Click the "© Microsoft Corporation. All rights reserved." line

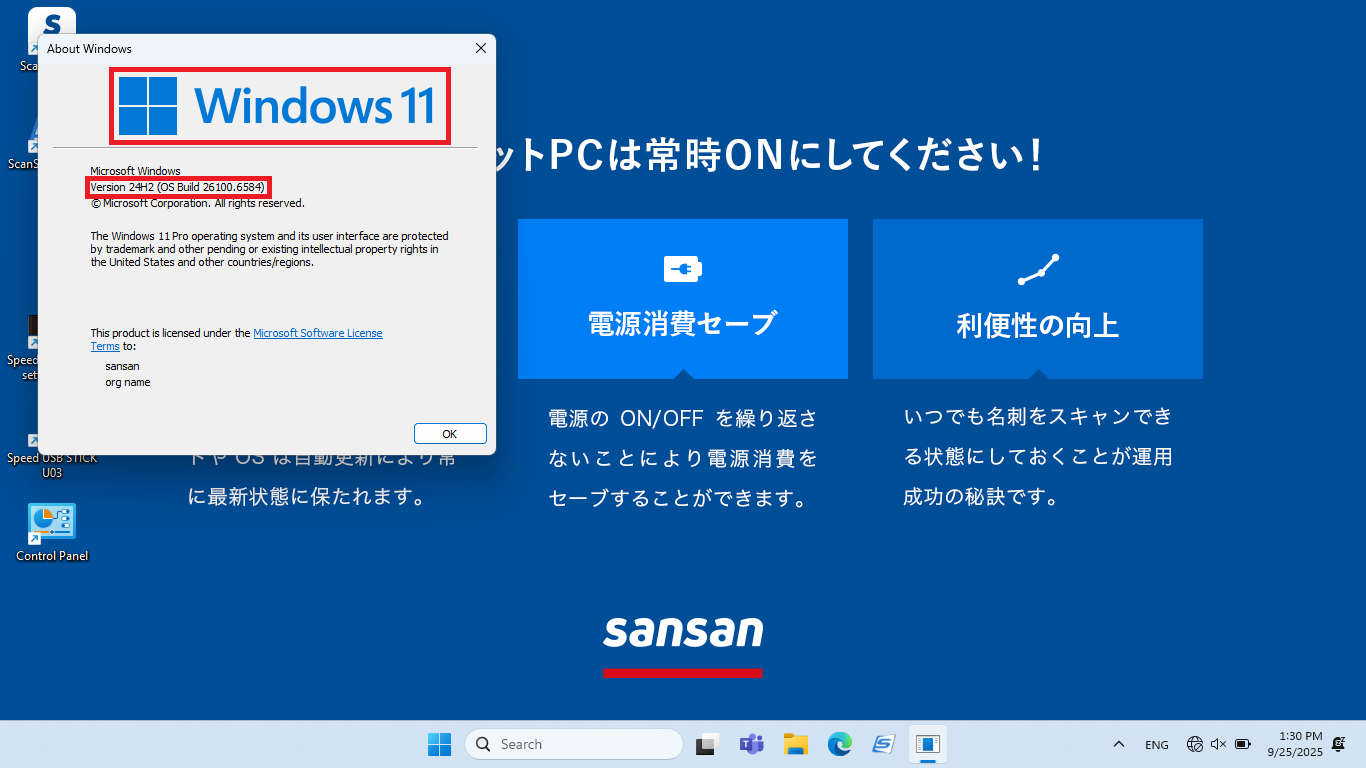pyautogui.click(x=198, y=203)
